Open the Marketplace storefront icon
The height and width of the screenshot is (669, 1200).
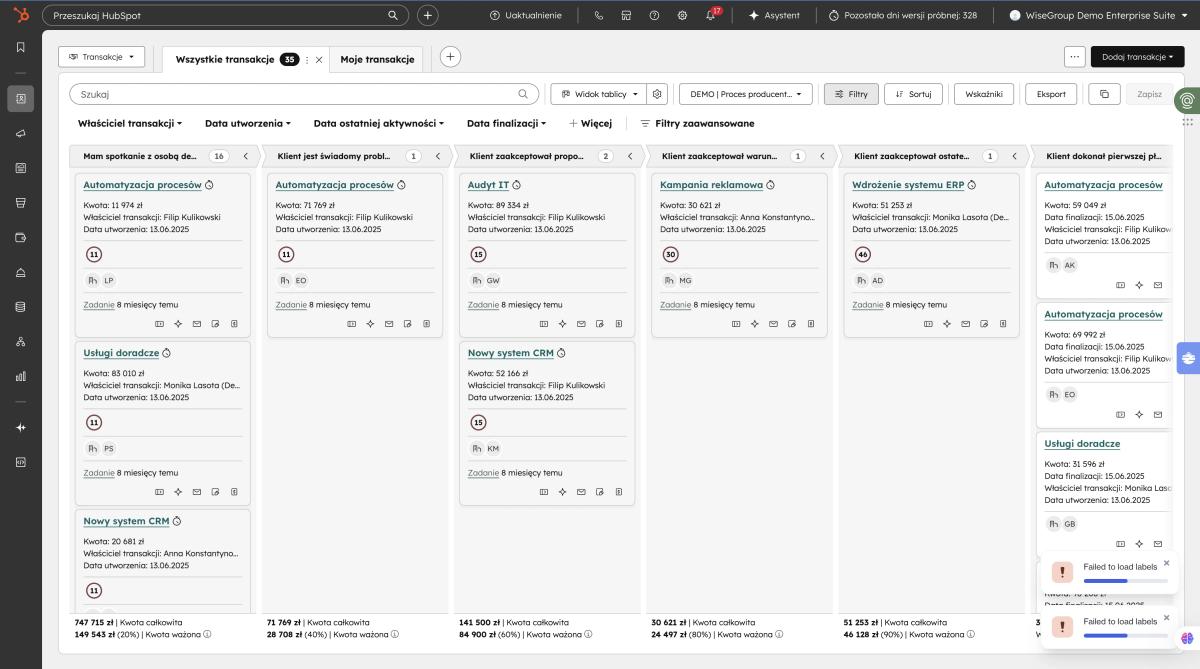point(627,15)
